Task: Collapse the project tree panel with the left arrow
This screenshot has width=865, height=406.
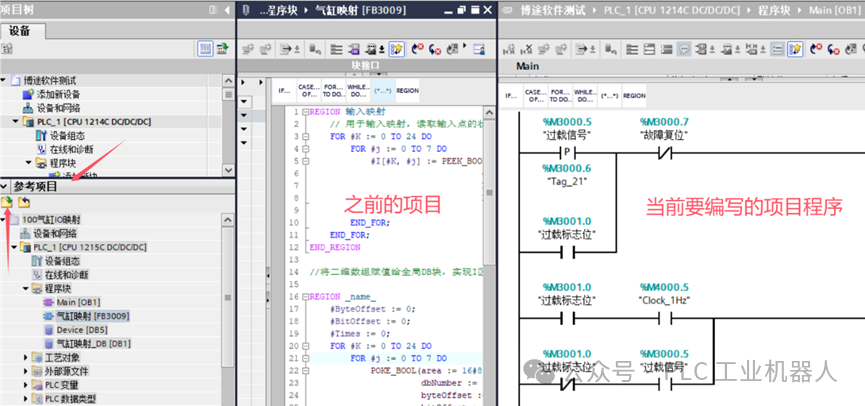Action: (227, 10)
